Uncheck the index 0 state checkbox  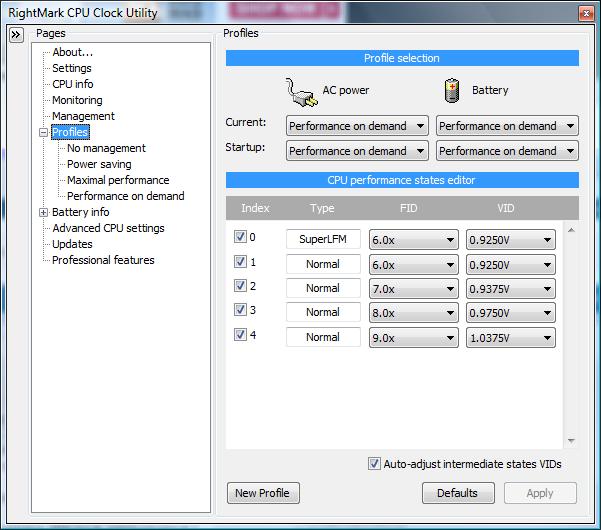pos(240,237)
